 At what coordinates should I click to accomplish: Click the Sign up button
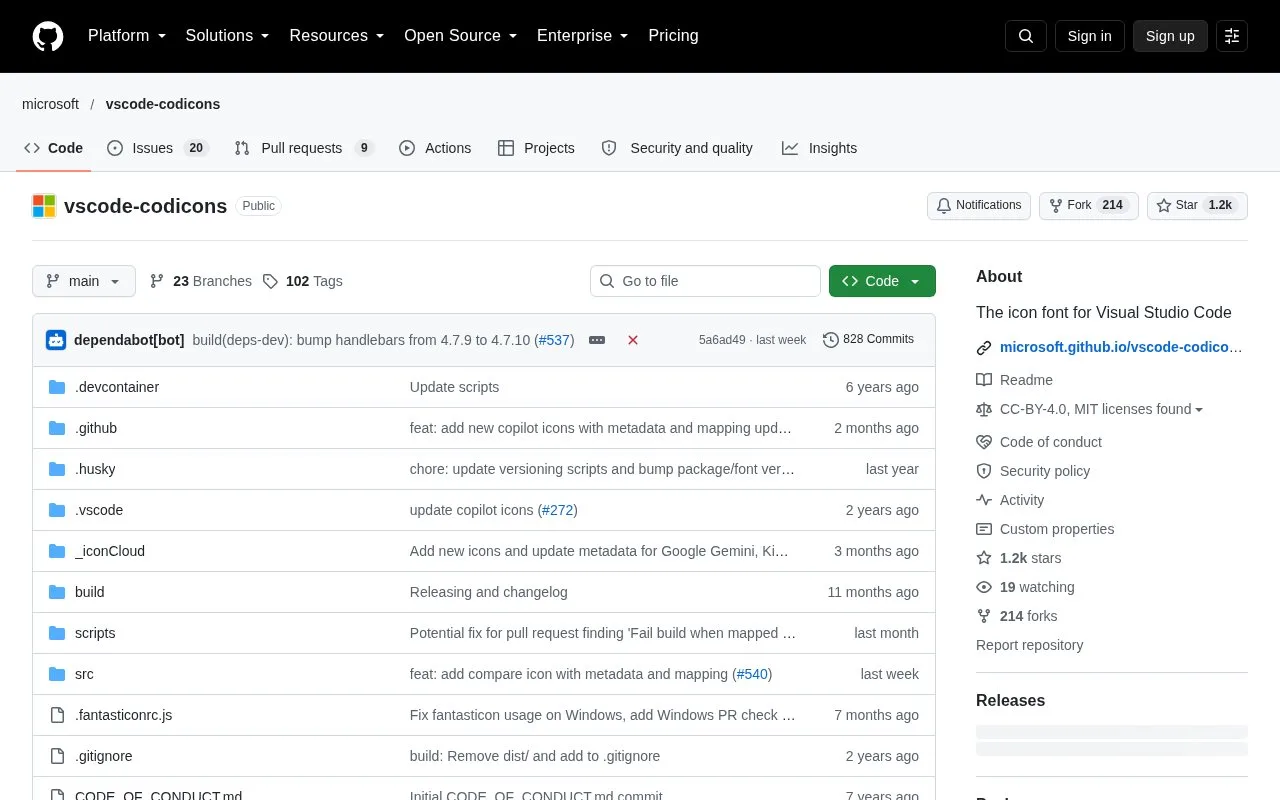[x=1170, y=36]
